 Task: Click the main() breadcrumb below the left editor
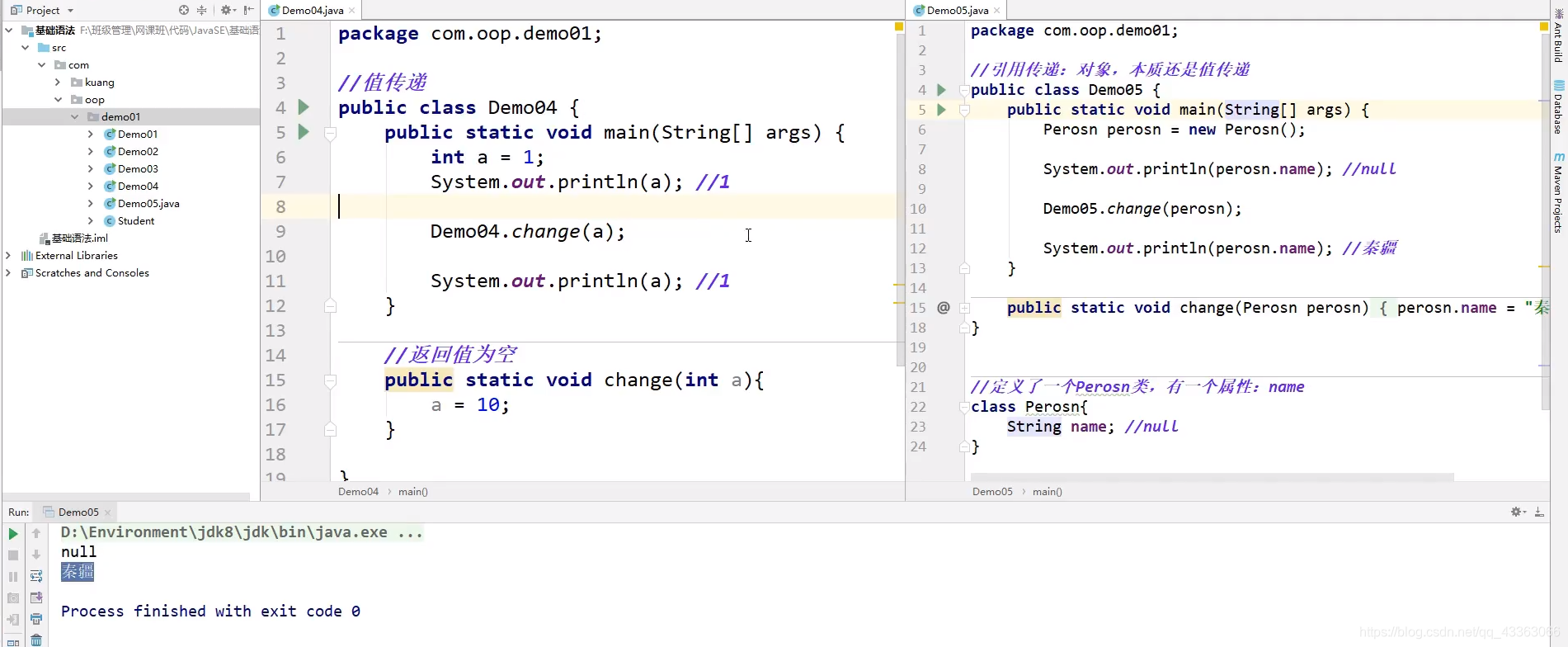click(x=413, y=492)
